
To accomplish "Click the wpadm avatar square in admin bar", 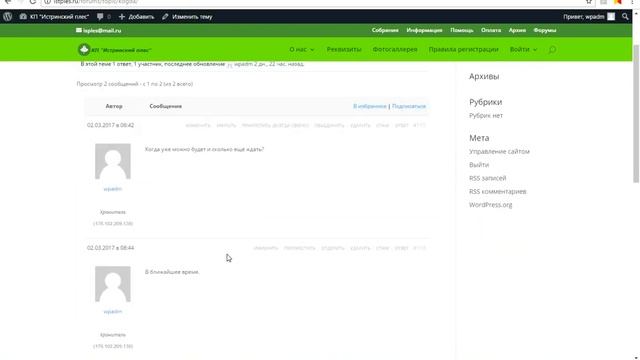I will [x=611, y=17].
